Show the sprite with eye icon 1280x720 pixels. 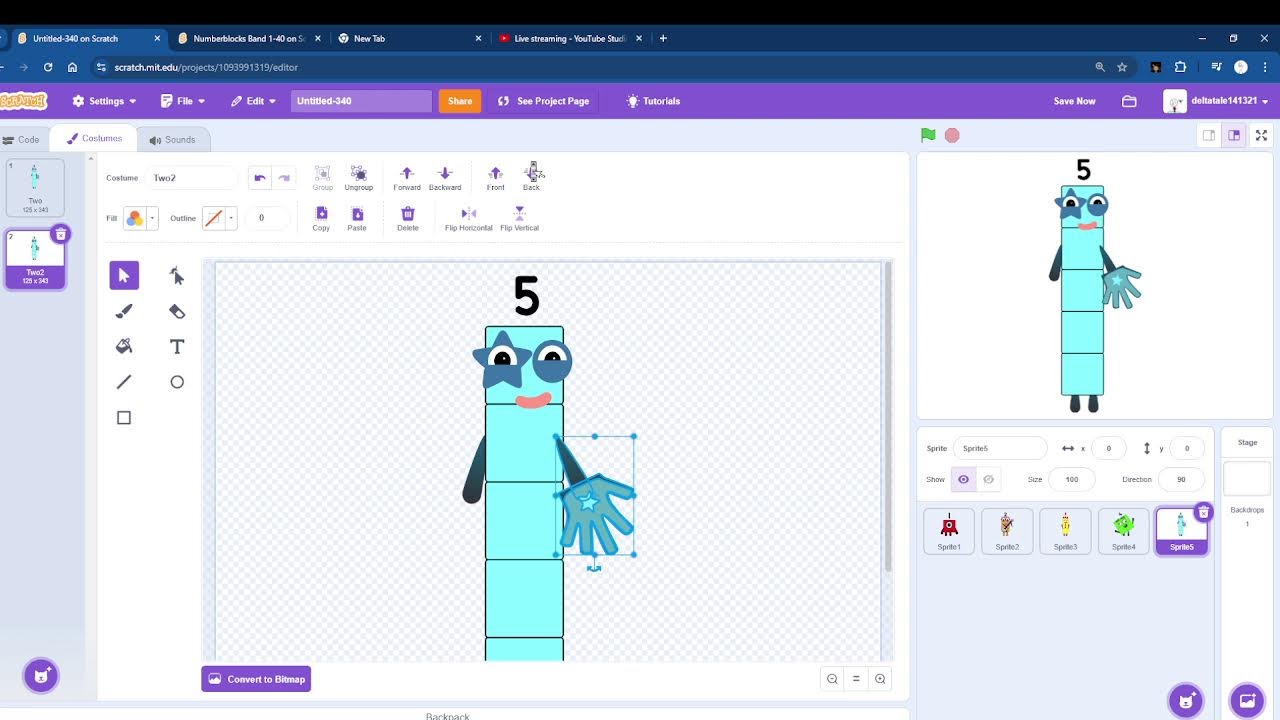click(963, 480)
